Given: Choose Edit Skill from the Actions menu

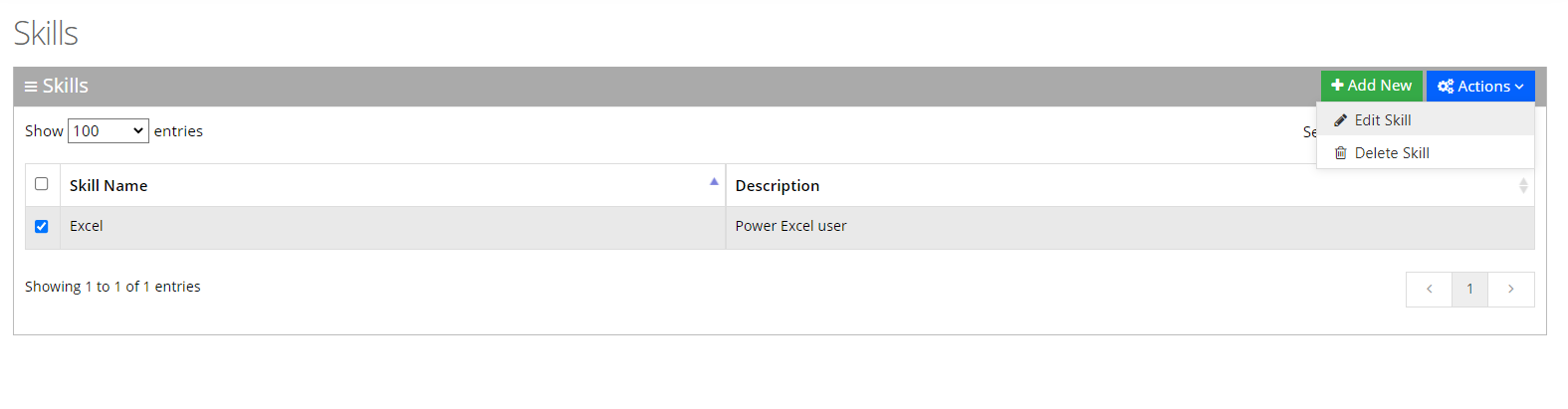Looking at the screenshot, I should pos(1382,120).
